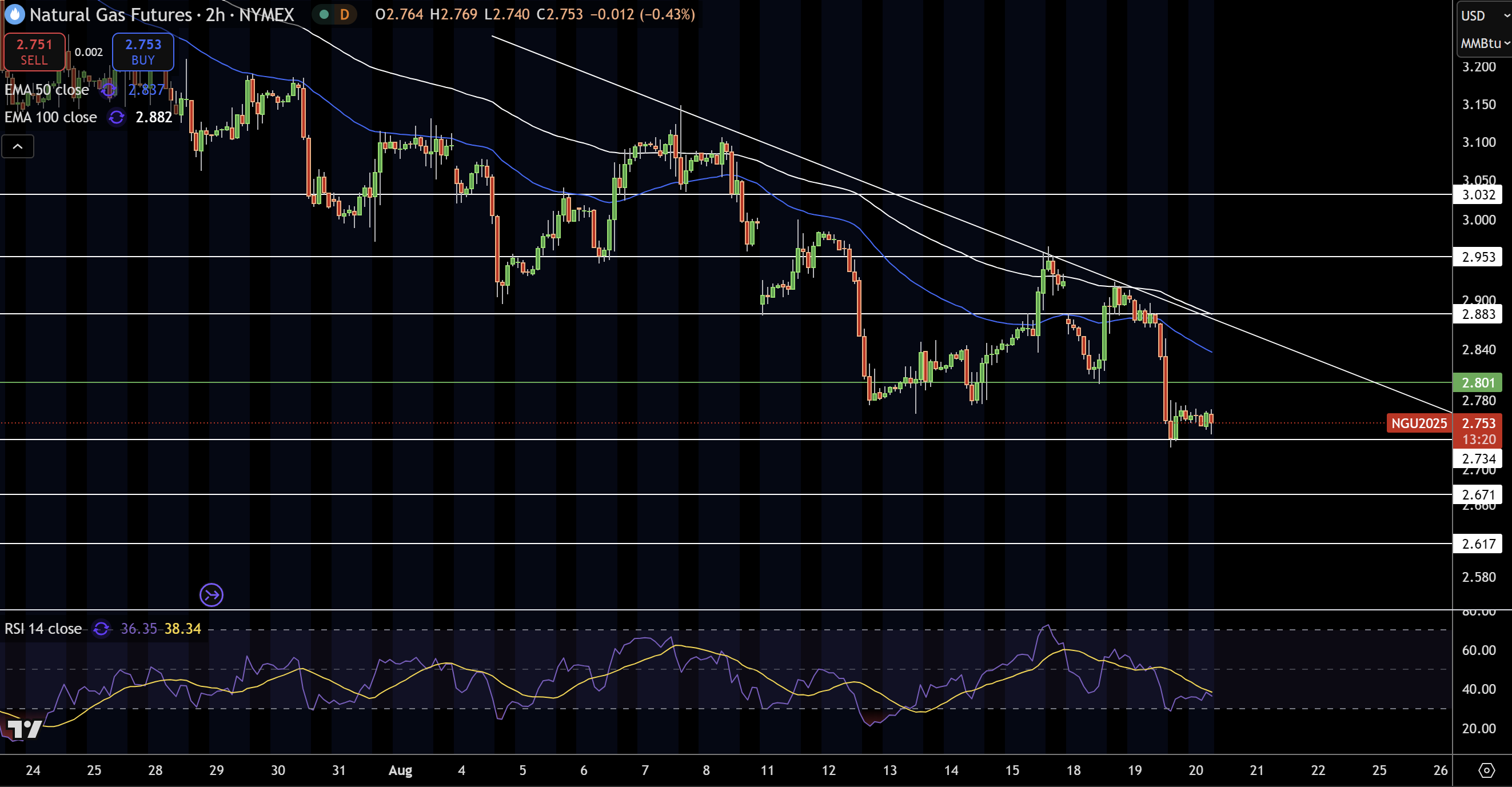The image size is (1512, 787).
Task: Click the RSI 14 refresh loading icon
Action: 101,629
